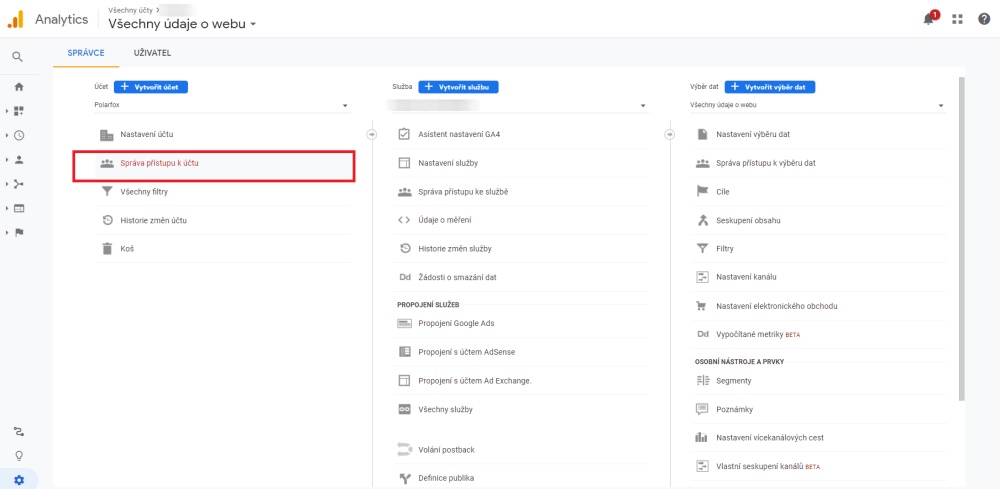Click the Nastavení účtu building icon

click(107, 135)
